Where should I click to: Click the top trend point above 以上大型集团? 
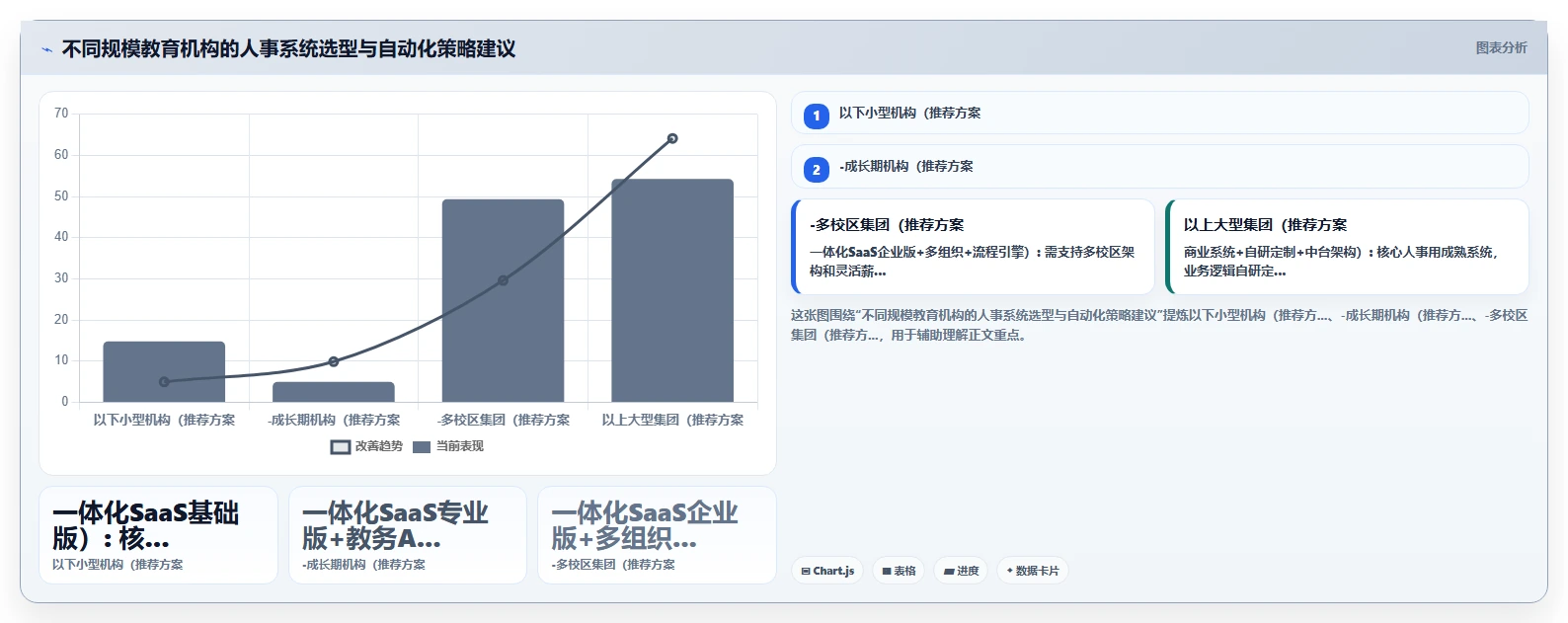coord(672,138)
